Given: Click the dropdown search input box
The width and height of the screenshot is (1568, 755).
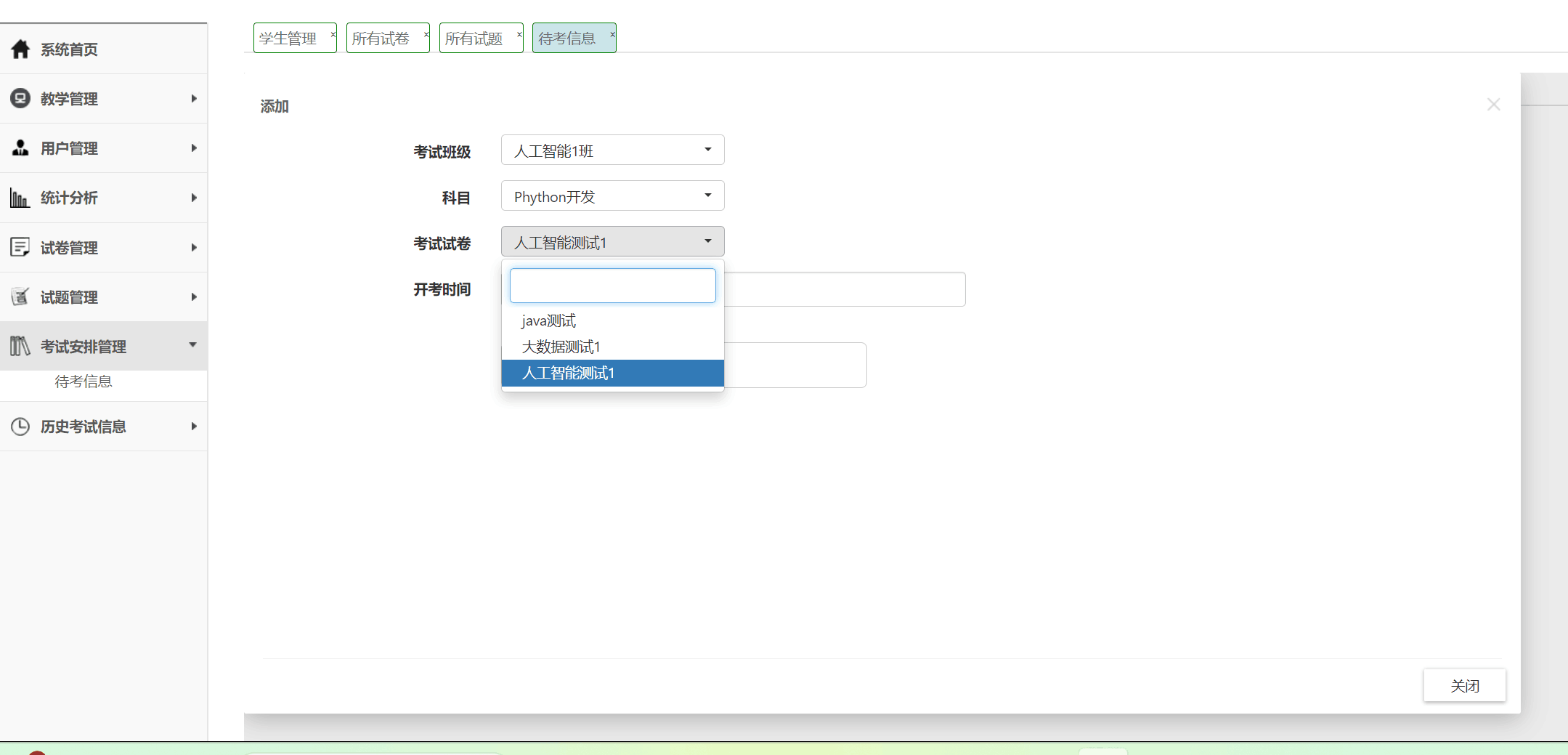Looking at the screenshot, I should [x=612, y=286].
